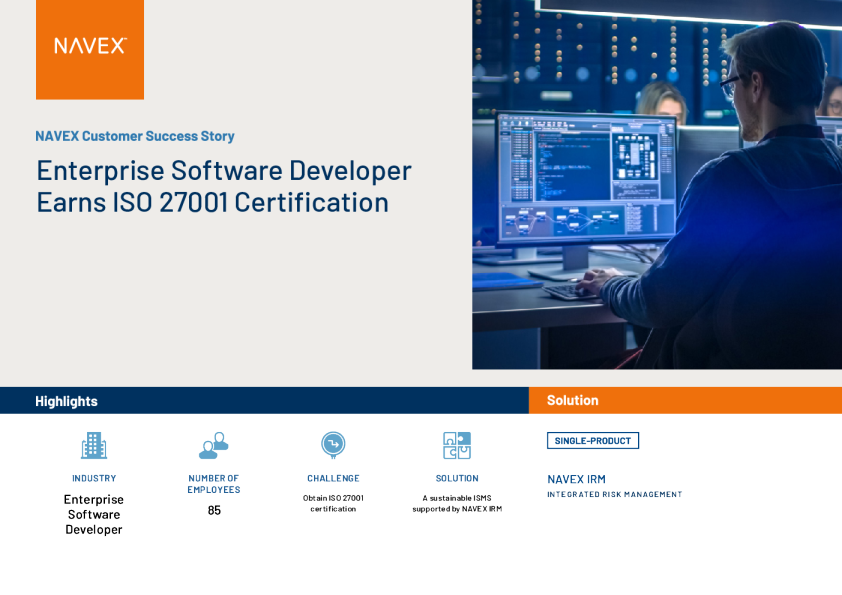
Task: Click the SINGLE-PRODUCT outlined badge
Action: [593, 441]
